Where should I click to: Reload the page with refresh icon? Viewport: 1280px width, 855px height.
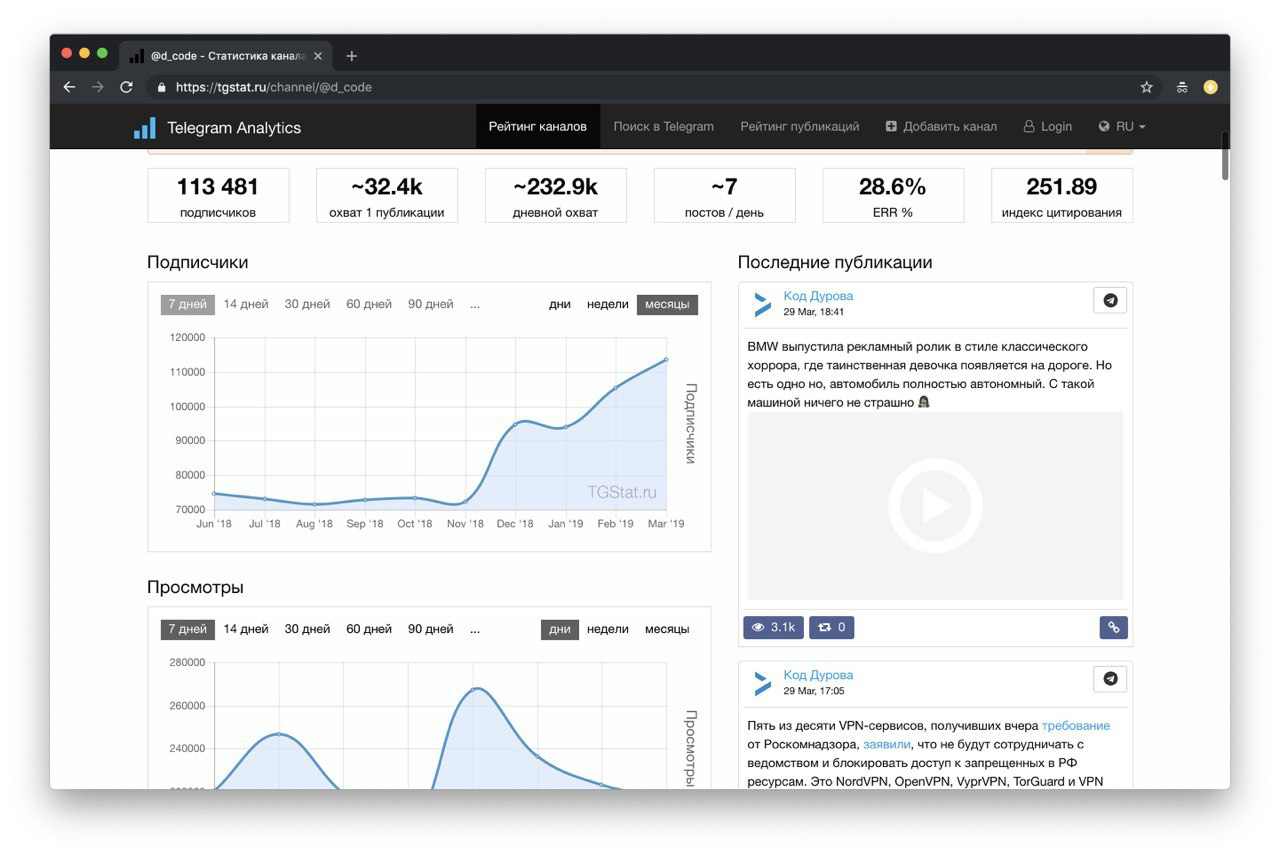click(x=126, y=87)
